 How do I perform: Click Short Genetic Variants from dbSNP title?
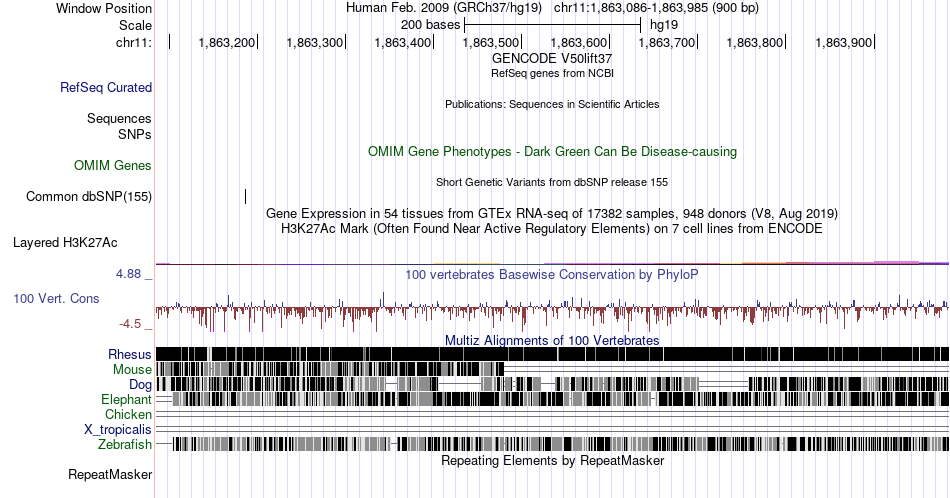coord(552,182)
